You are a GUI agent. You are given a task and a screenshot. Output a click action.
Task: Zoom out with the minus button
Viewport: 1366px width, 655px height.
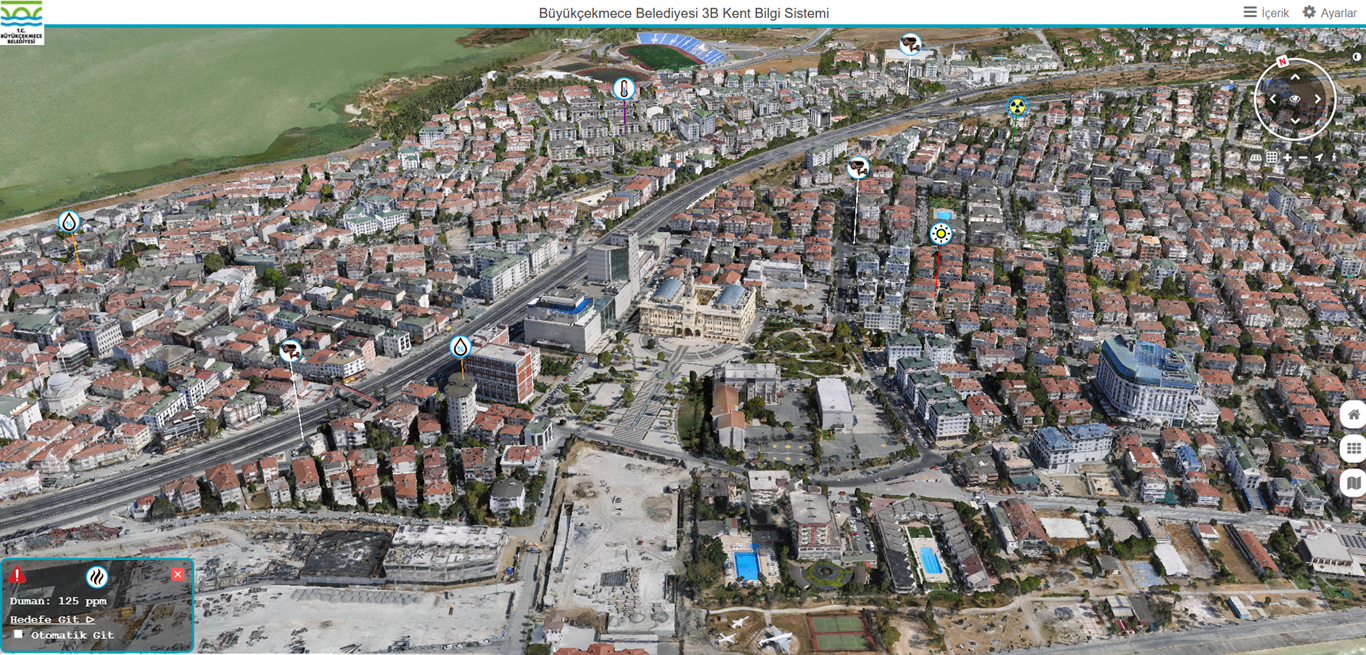click(1303, 158)
